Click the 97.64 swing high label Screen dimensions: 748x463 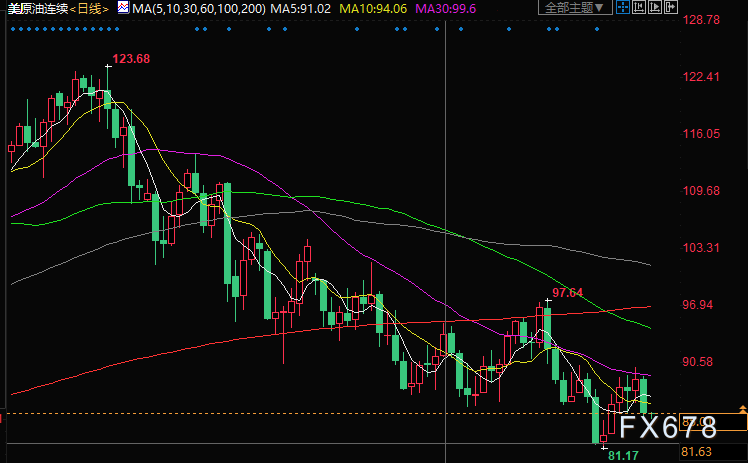point(567,293)
